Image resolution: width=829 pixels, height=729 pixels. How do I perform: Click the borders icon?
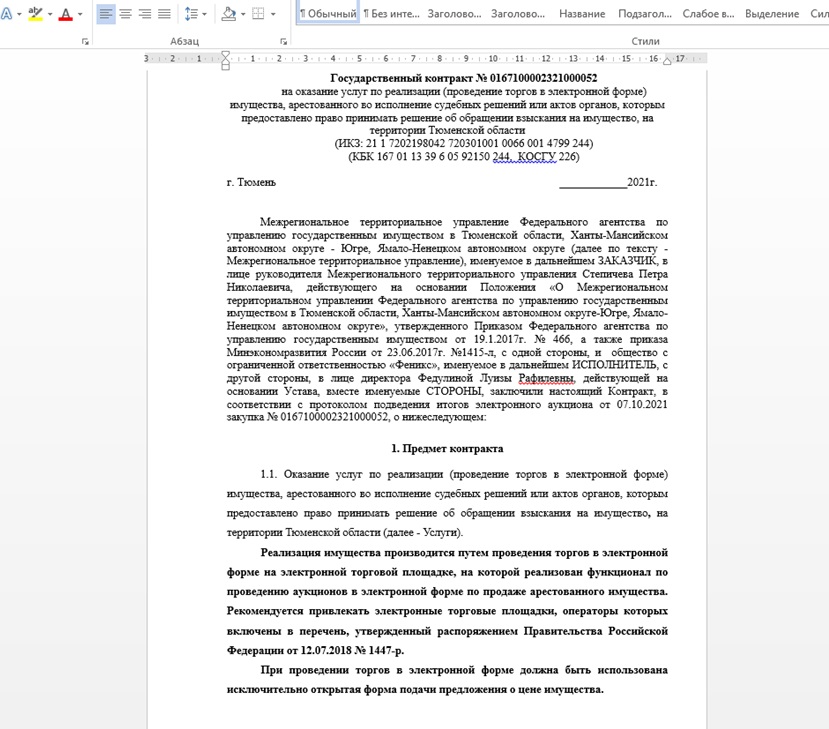258,14
